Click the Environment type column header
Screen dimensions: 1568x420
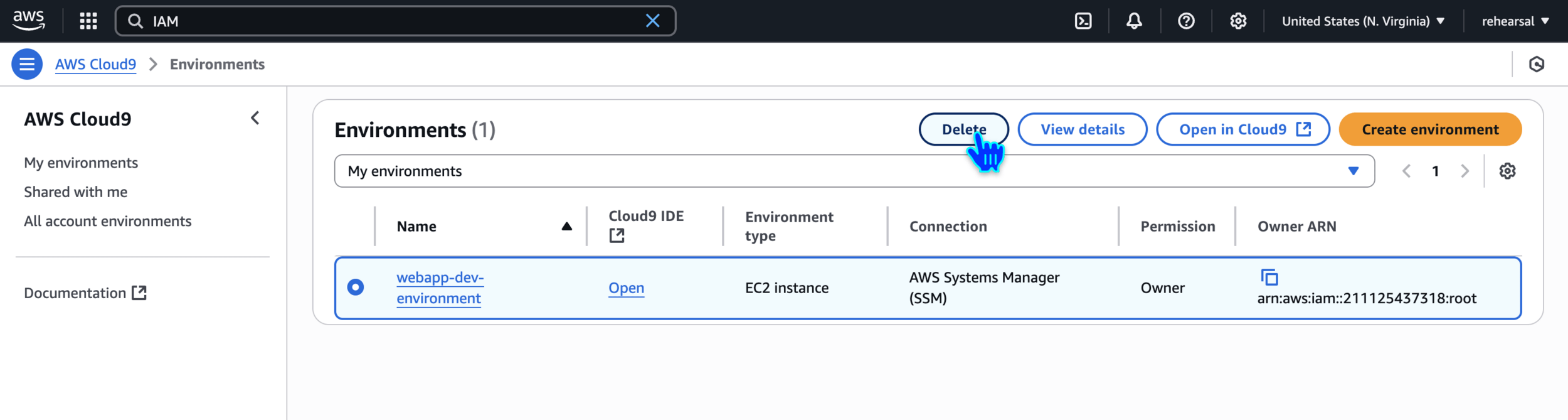[x=789, y=226]
